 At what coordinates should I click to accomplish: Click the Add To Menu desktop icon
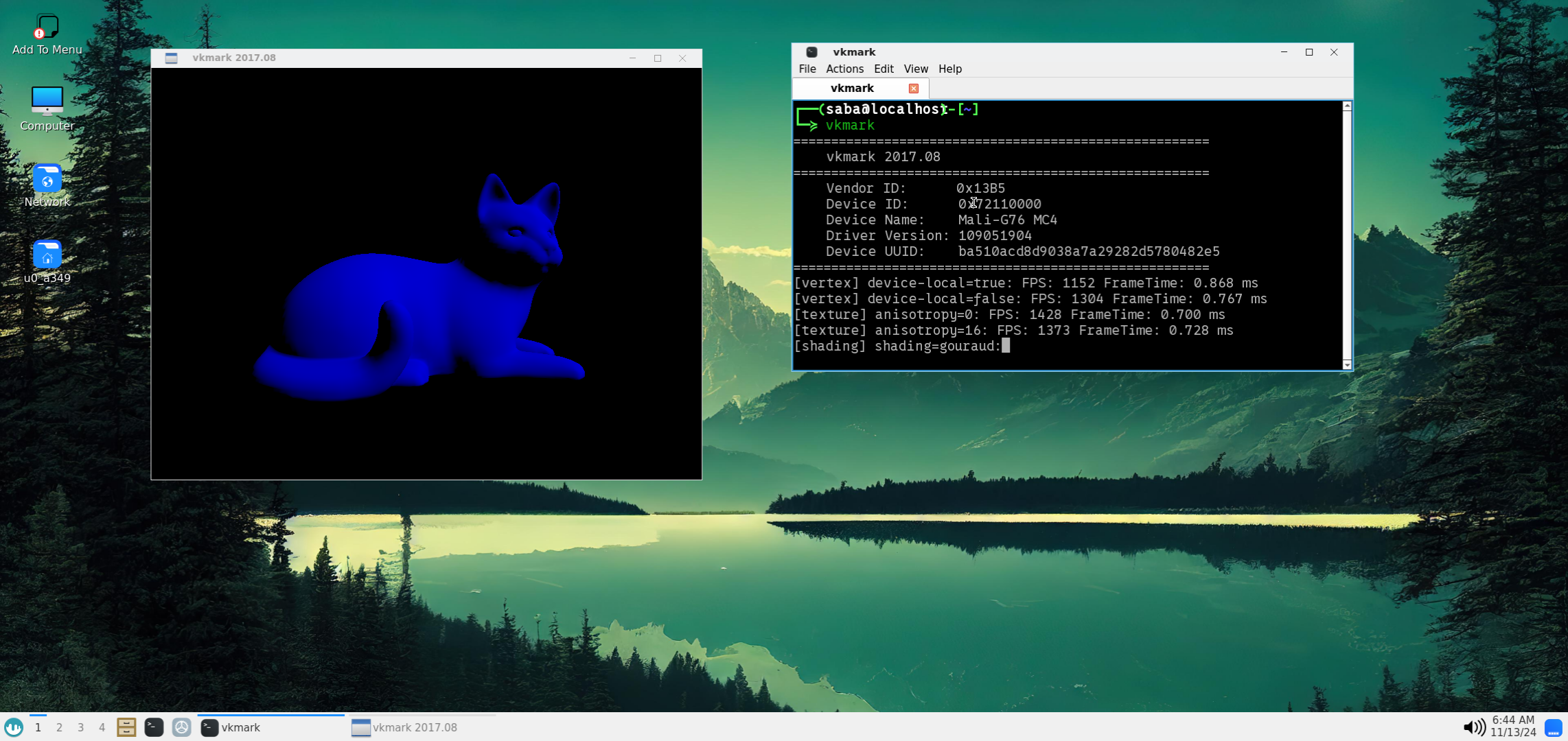pyautogui.click(x=47, y=34)
